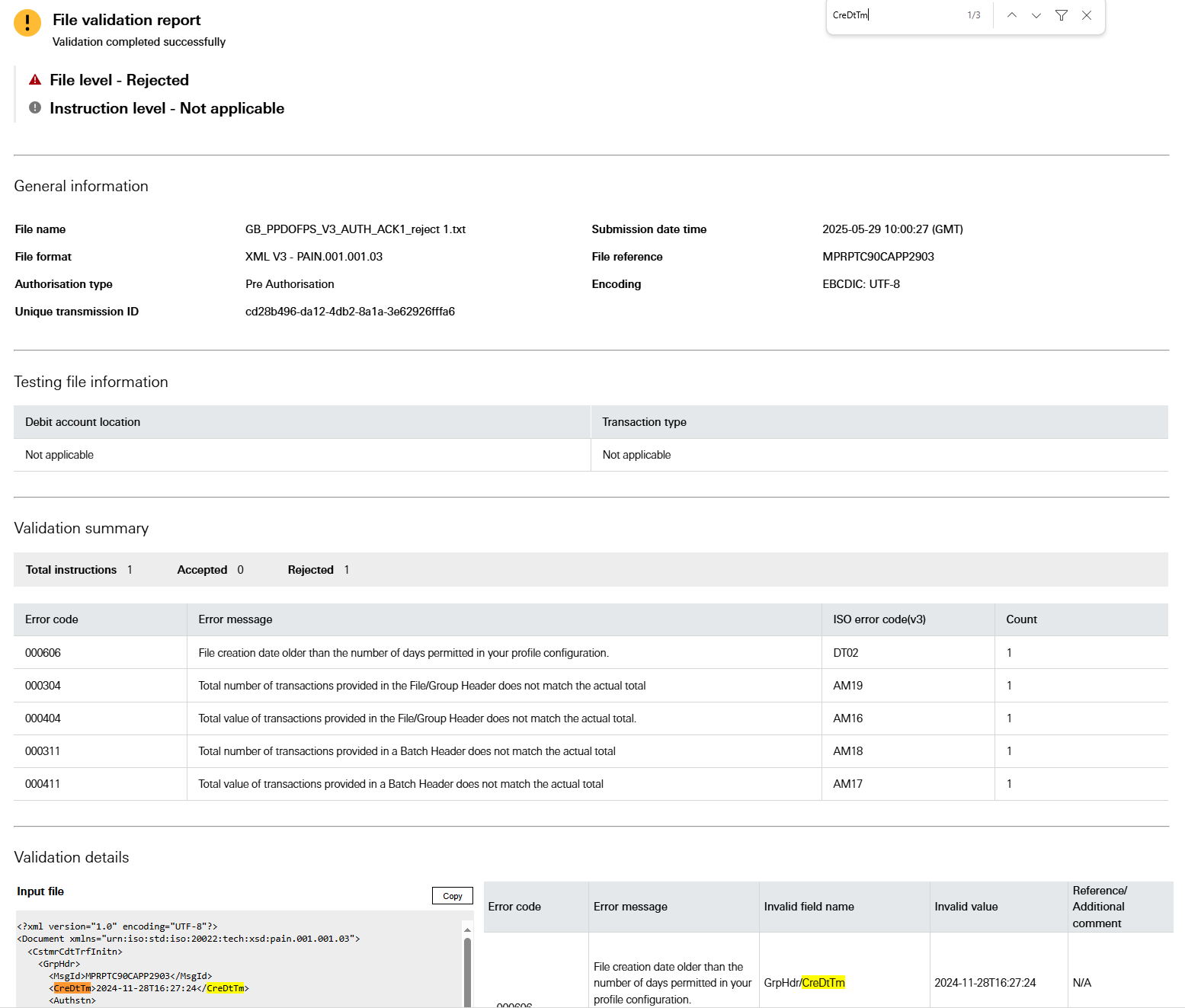This screenshot has width=1185, height=1008.
Task: Select the Accepted count in Validation summary
Action: click(239, 569)
